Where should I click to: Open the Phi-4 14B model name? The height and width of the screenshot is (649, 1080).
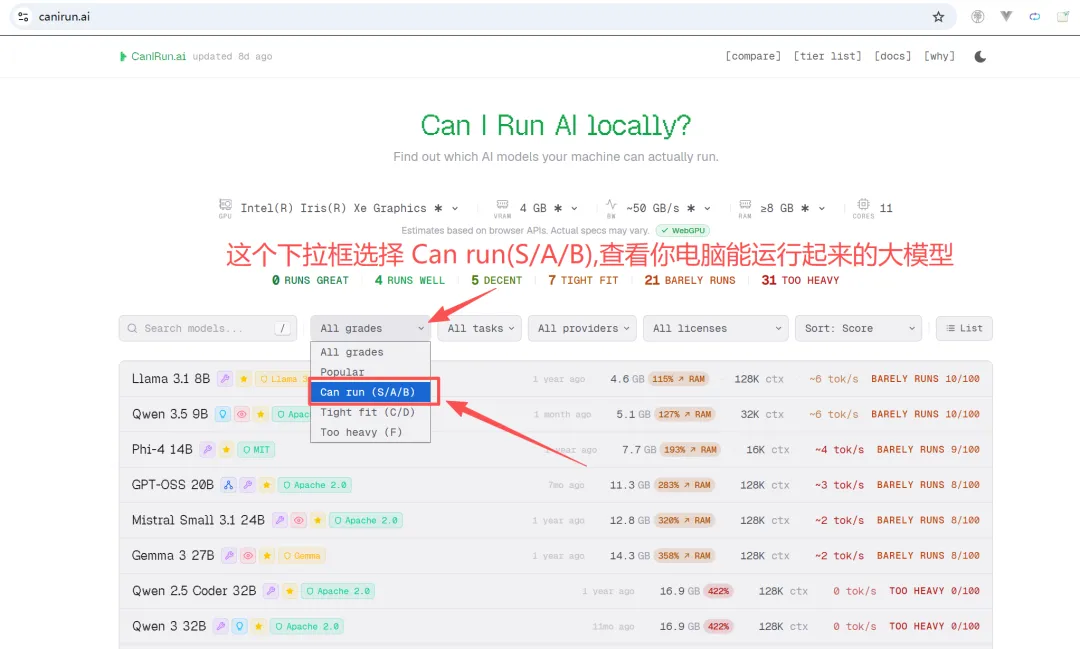[x=162, y=450]
